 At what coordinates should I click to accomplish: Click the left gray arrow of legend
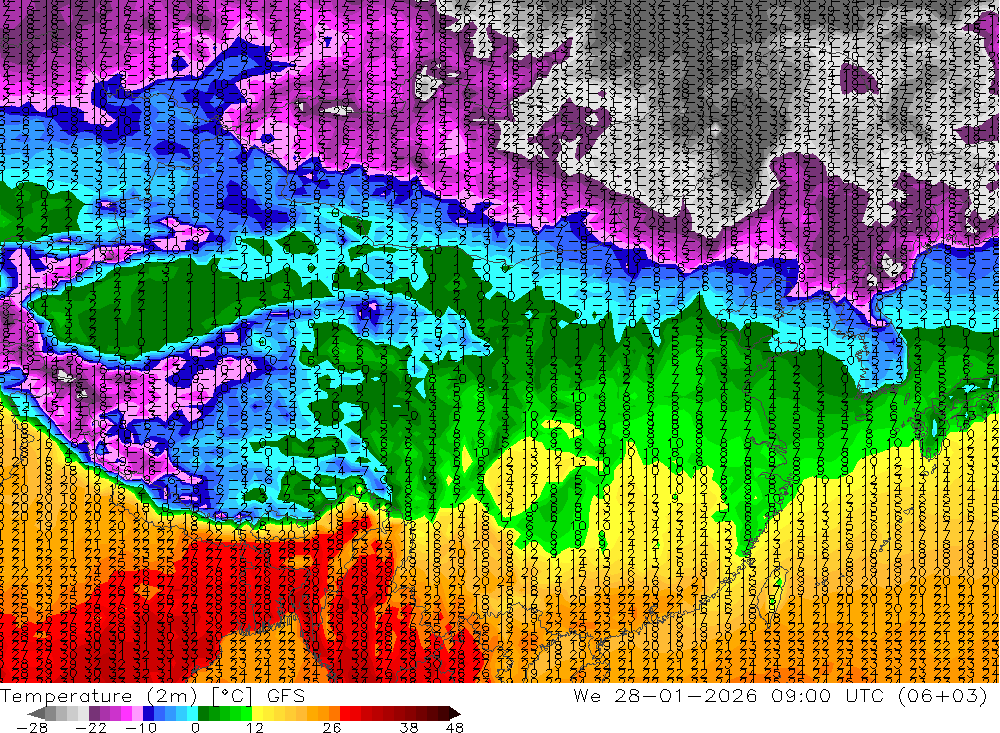coord(37,713)
